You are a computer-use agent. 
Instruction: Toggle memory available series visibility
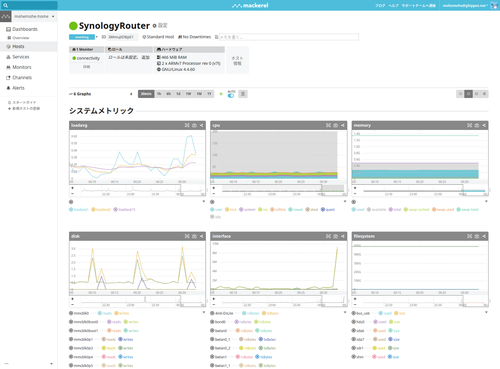pos(376,210)
